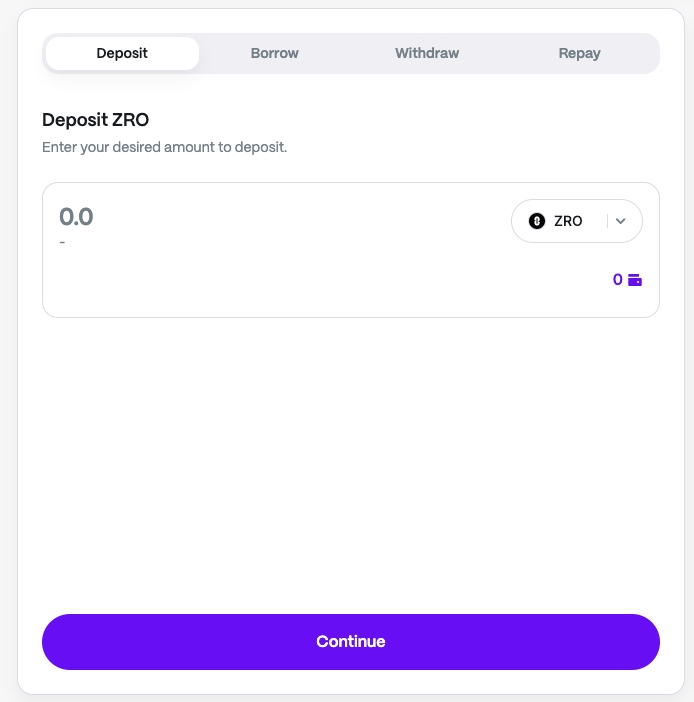Click the divider line inside ZRO selector
Image resolution: width=694 pixels, height=702 pixels.
[x=607, y=221]
